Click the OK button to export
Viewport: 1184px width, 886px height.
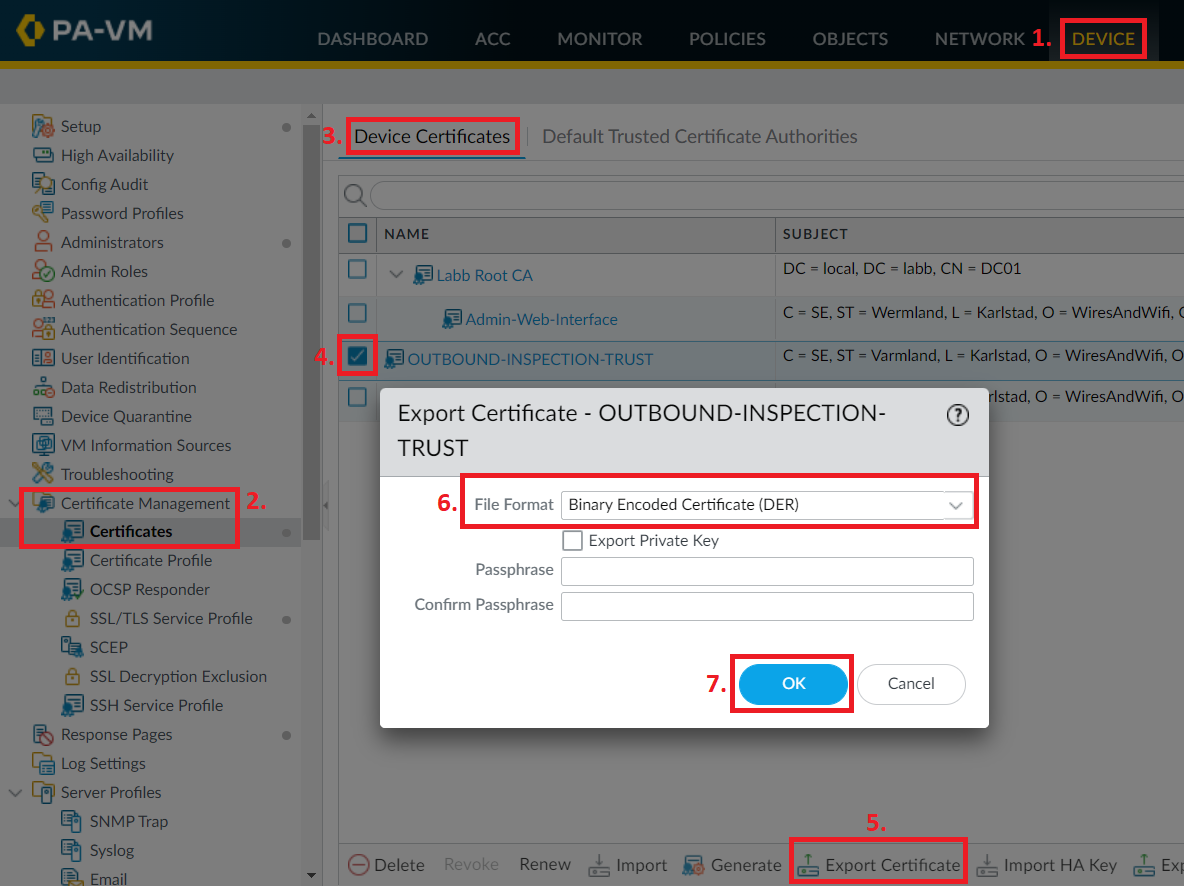pos(792,684)
